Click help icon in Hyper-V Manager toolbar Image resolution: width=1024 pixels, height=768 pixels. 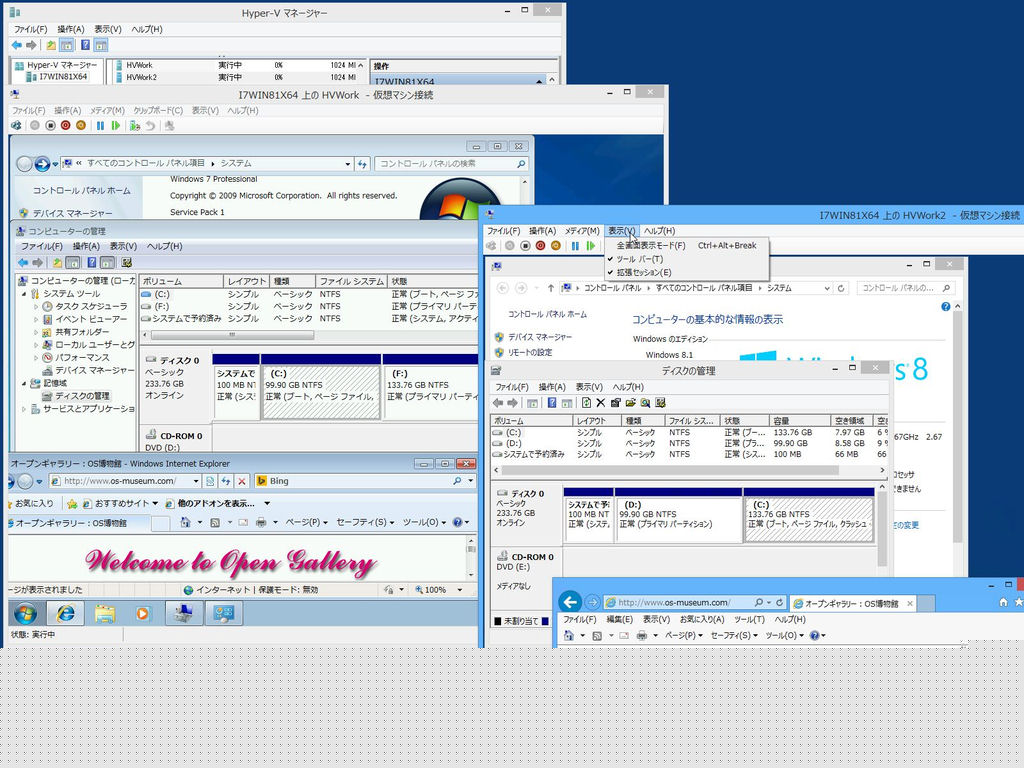(85, 45)
